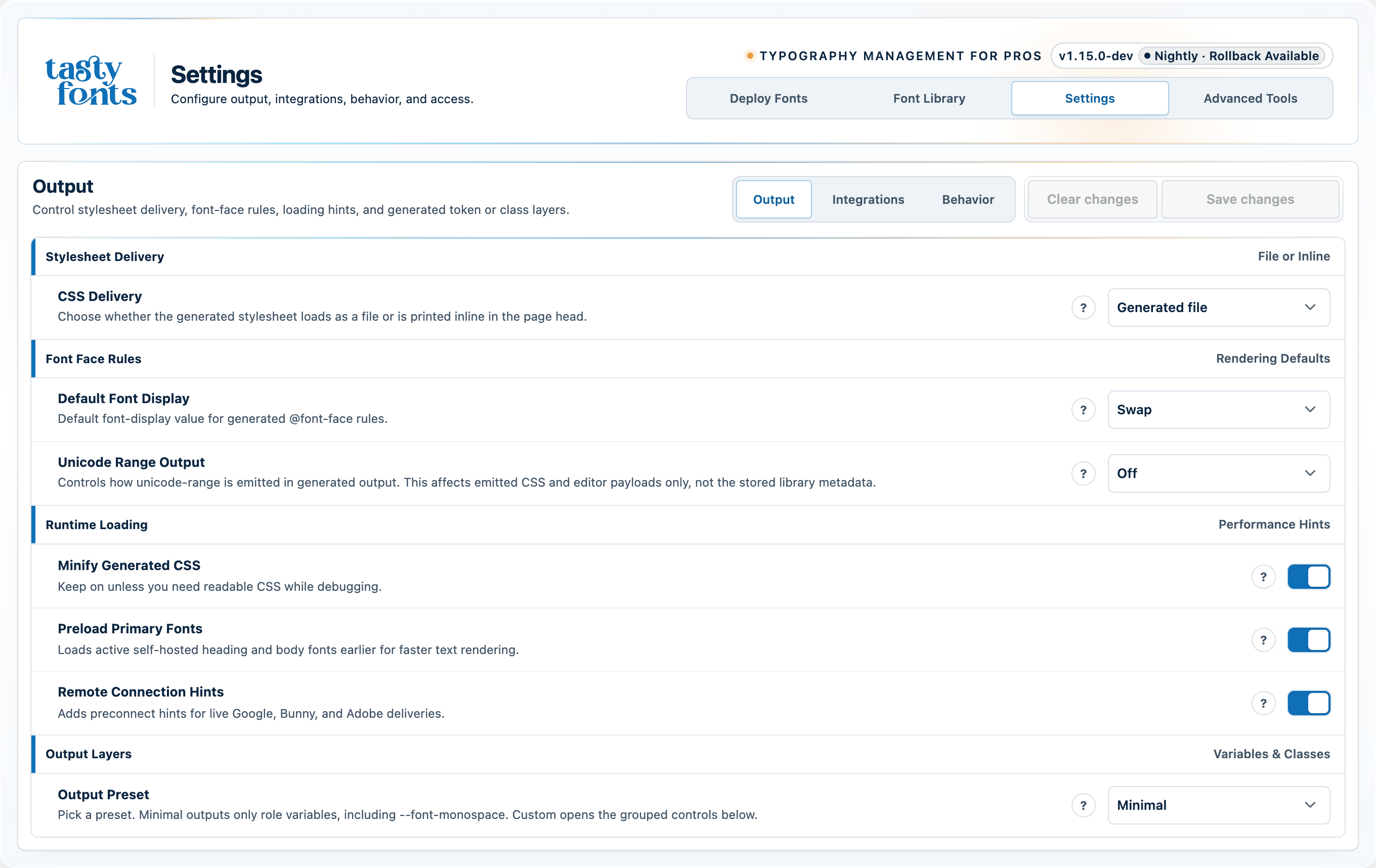1376x868 pixels.
Task: Open the Unicode Range Output dropdown
Action: tap(1218, 473)
